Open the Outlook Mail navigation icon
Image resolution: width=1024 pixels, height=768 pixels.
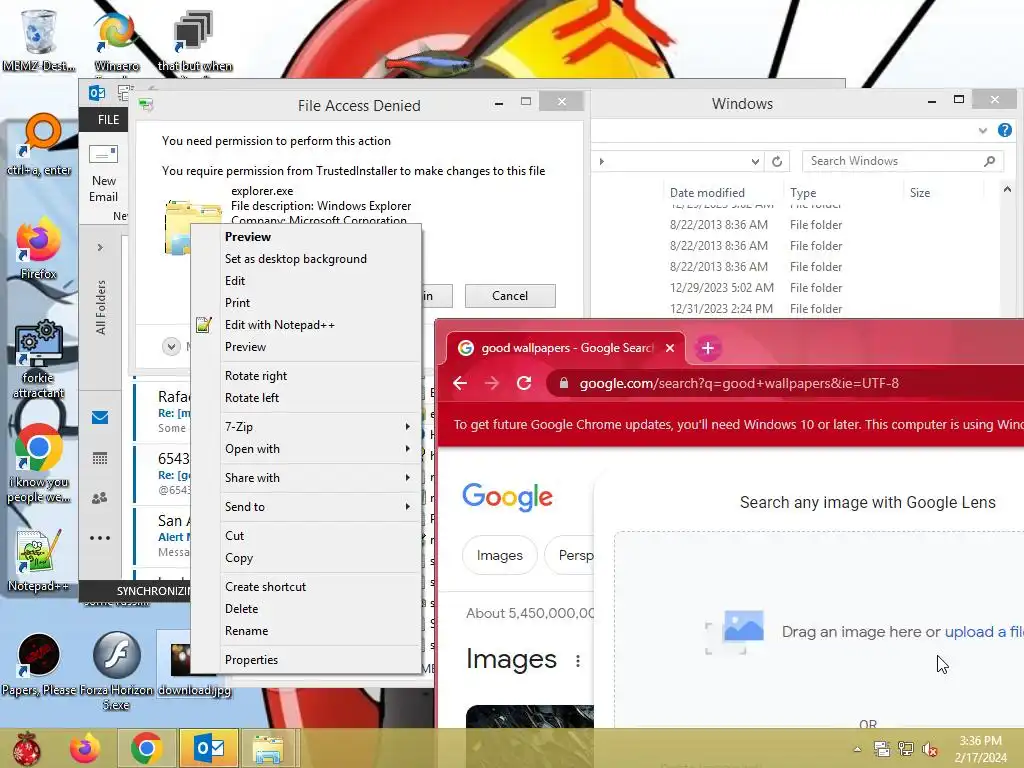(100, 417)
